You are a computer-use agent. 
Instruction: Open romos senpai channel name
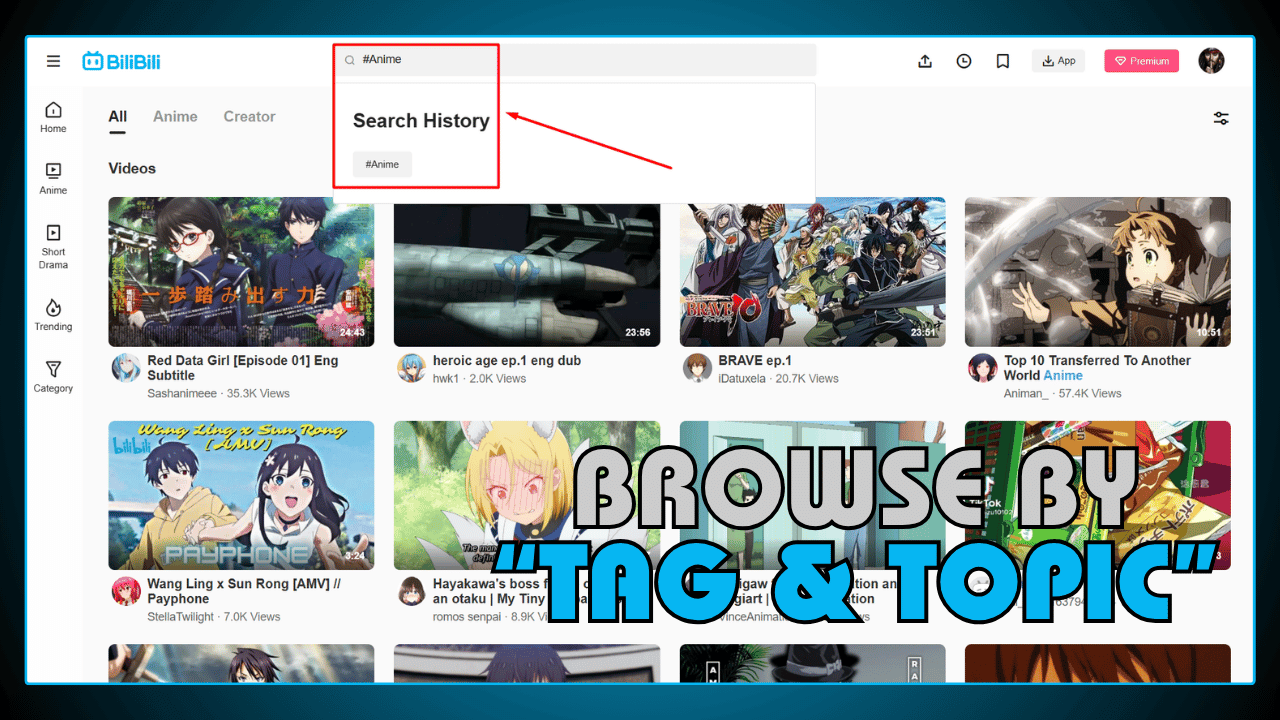(467, 617)
